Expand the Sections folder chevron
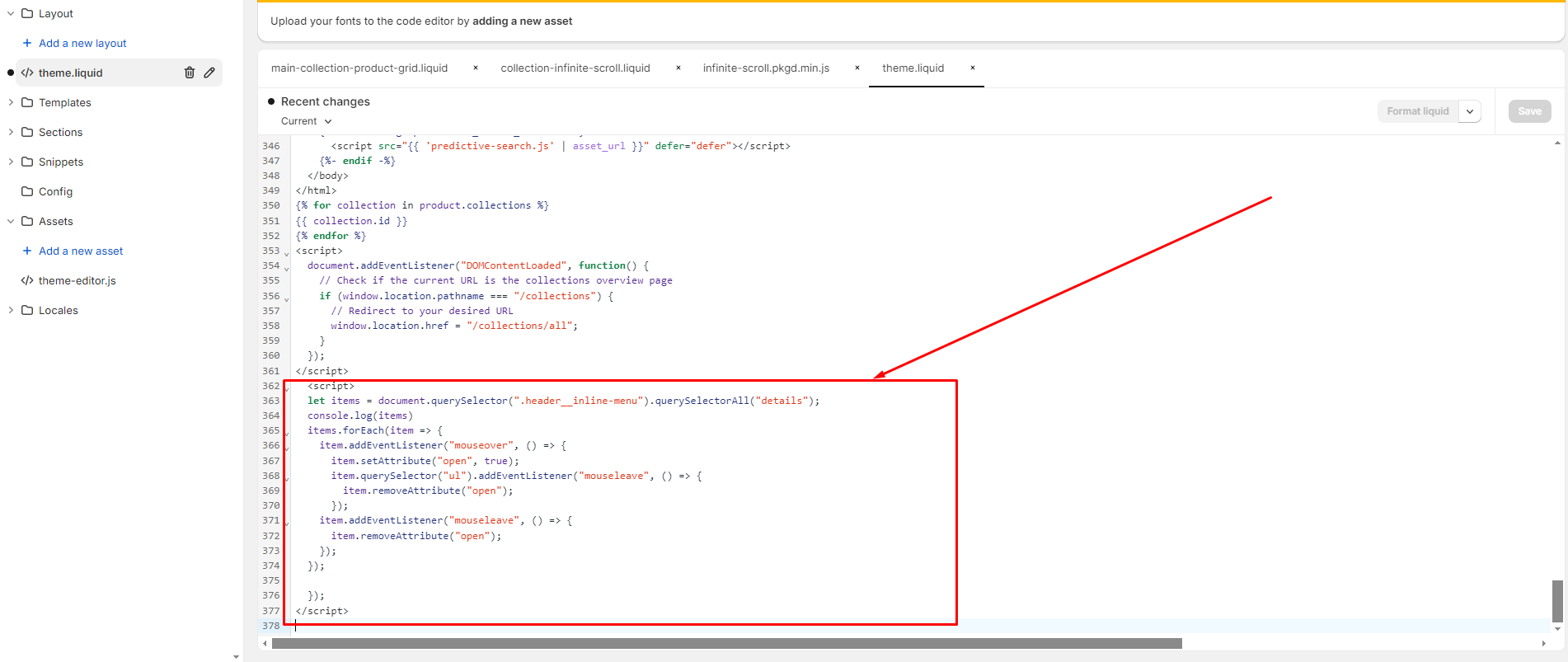 pyautogui.click(x=11, y=132)
